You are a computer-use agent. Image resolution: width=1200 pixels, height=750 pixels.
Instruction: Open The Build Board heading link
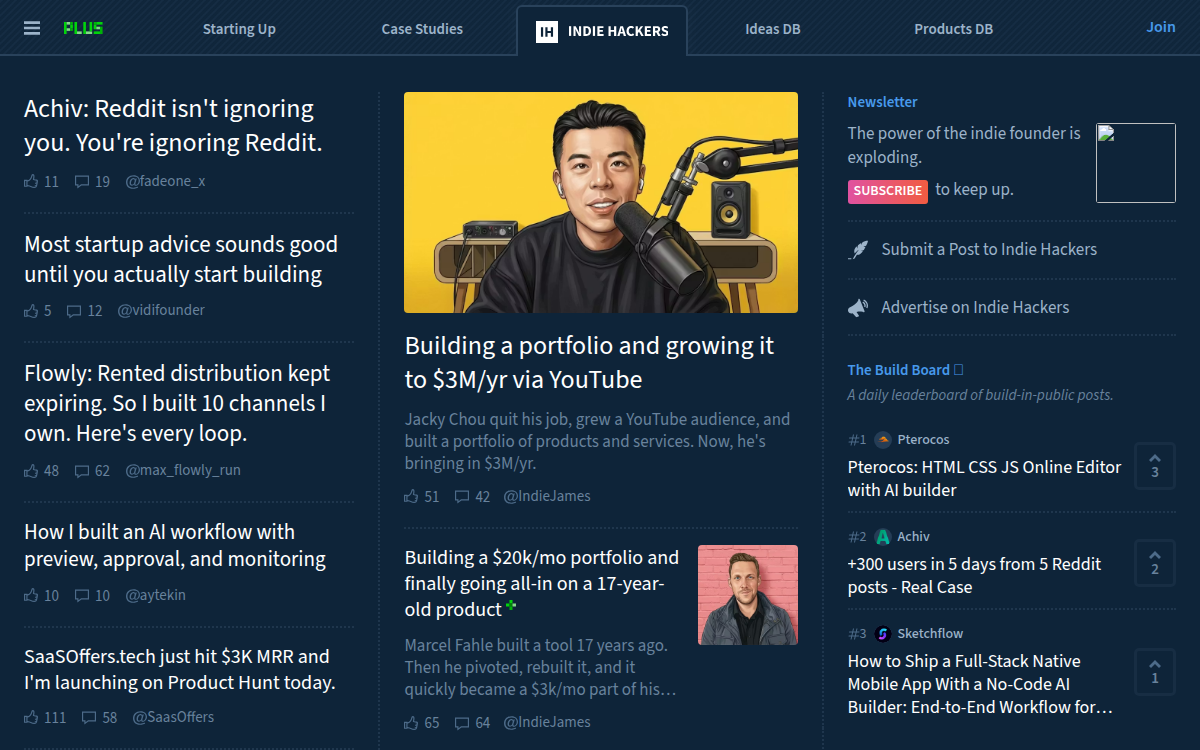[x=905, y=370]
